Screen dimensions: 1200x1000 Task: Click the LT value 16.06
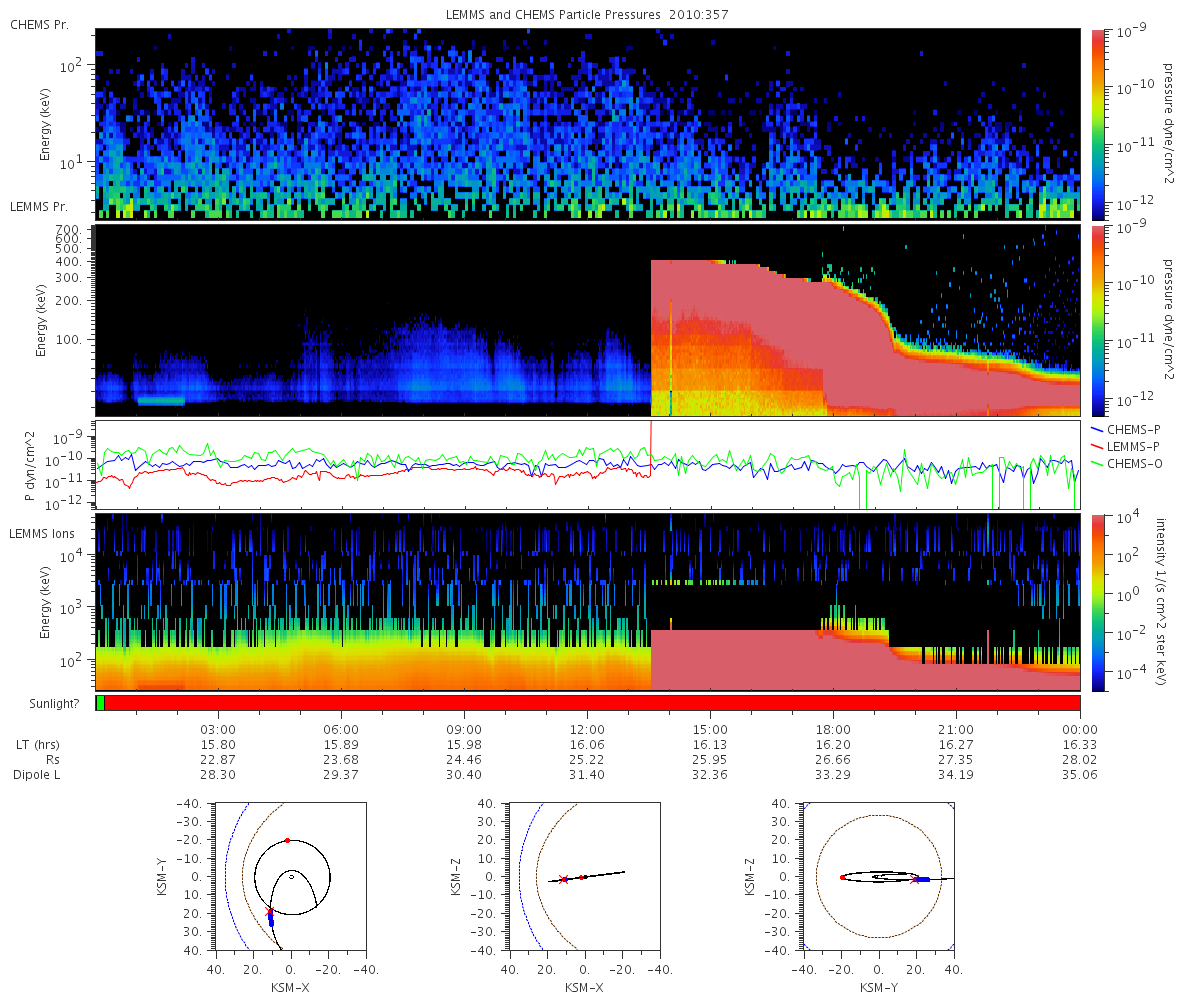(x=587, y=744)
